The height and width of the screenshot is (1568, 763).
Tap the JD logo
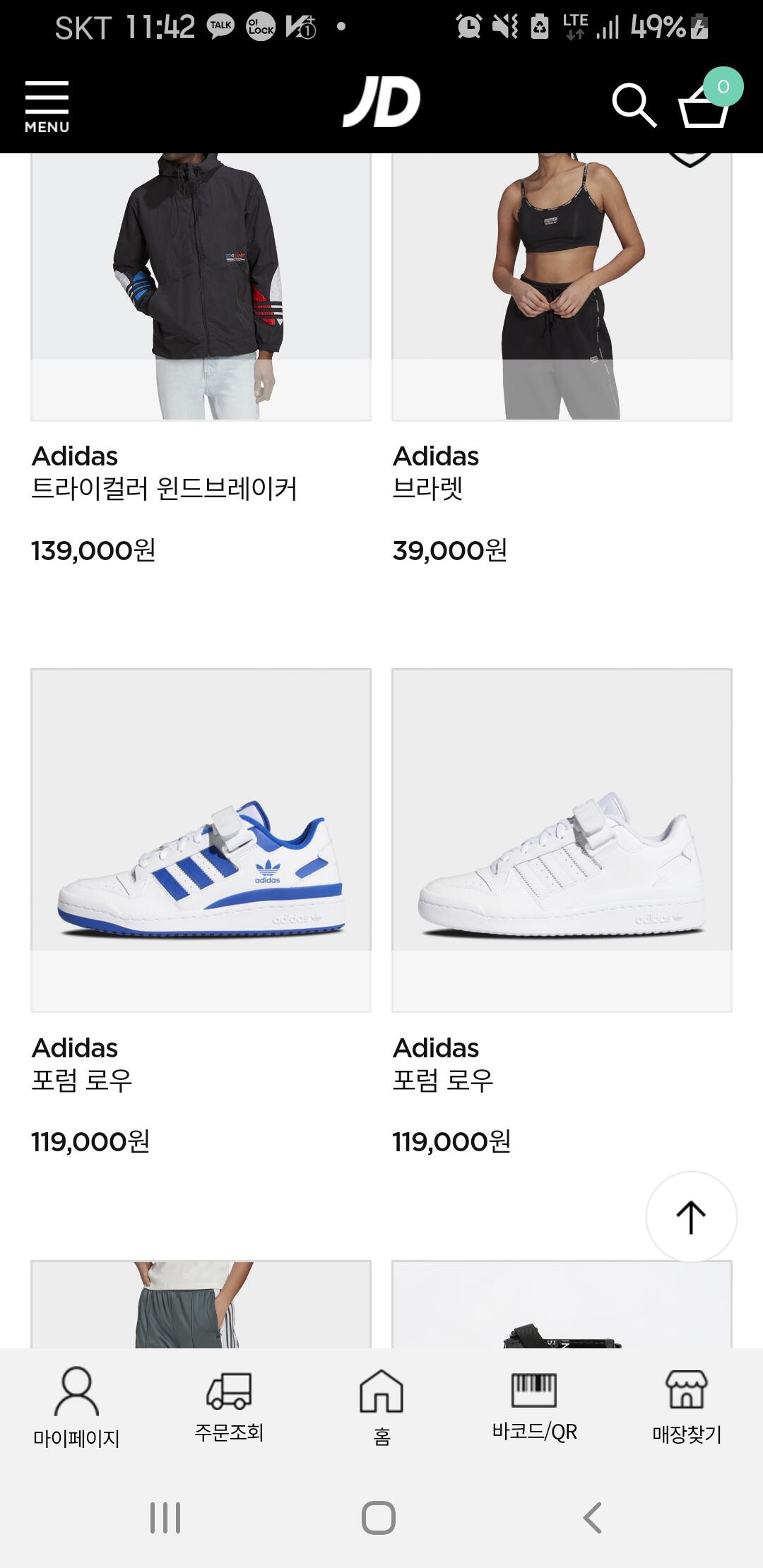381,103
